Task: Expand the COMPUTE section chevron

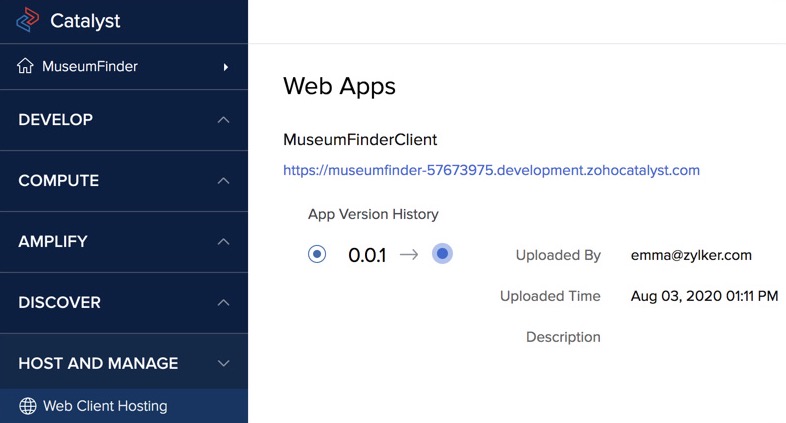Action: (x=223, y=181)
